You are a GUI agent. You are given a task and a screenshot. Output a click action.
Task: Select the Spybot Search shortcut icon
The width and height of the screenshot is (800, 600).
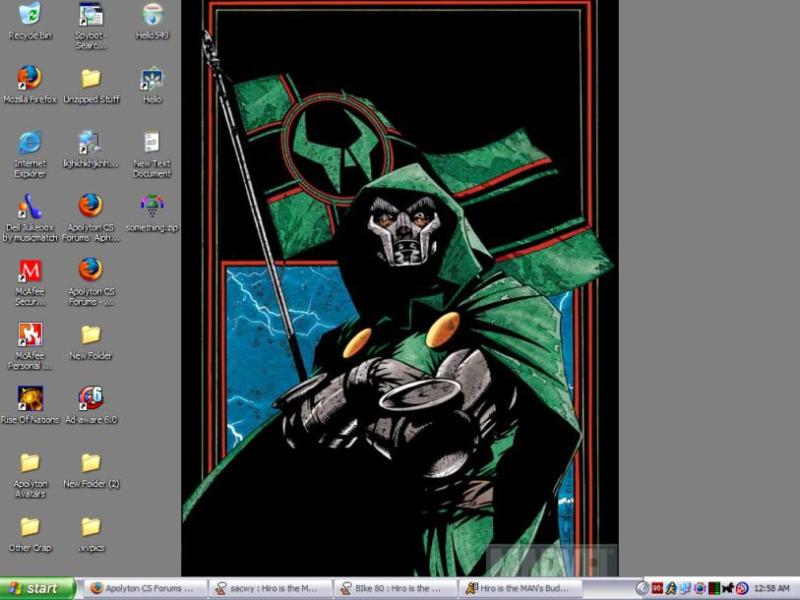[91, 15]
